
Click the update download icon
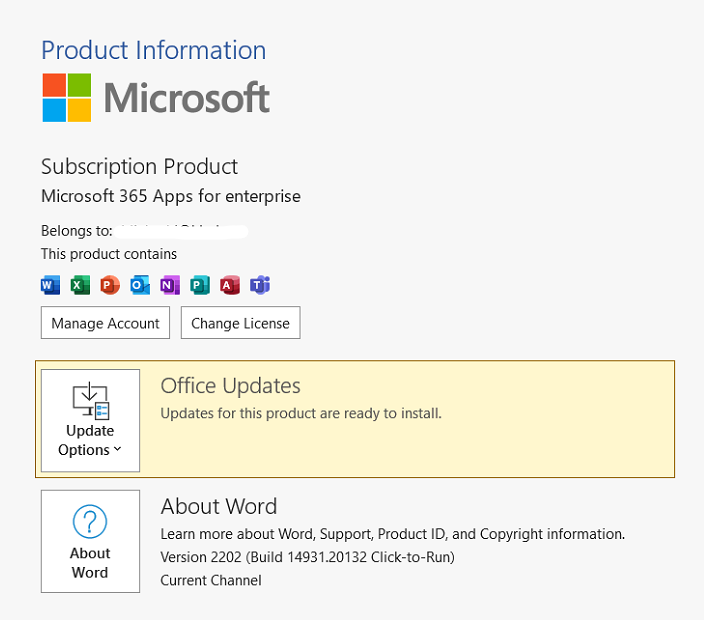click(91, 400)
